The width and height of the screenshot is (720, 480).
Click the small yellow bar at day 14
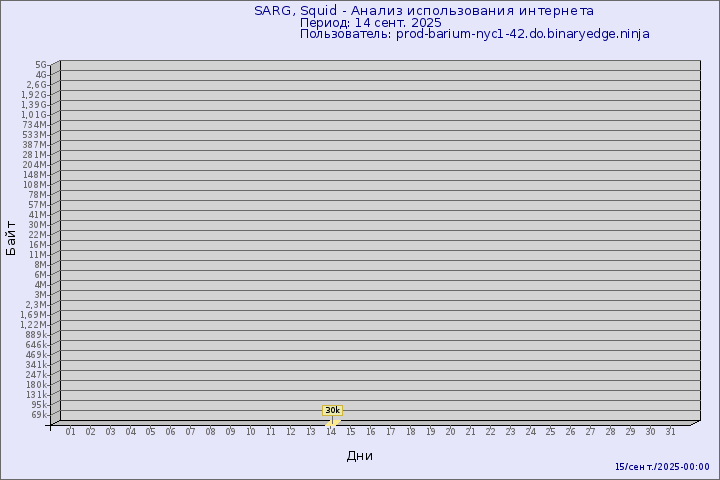(x=333, y=421)
